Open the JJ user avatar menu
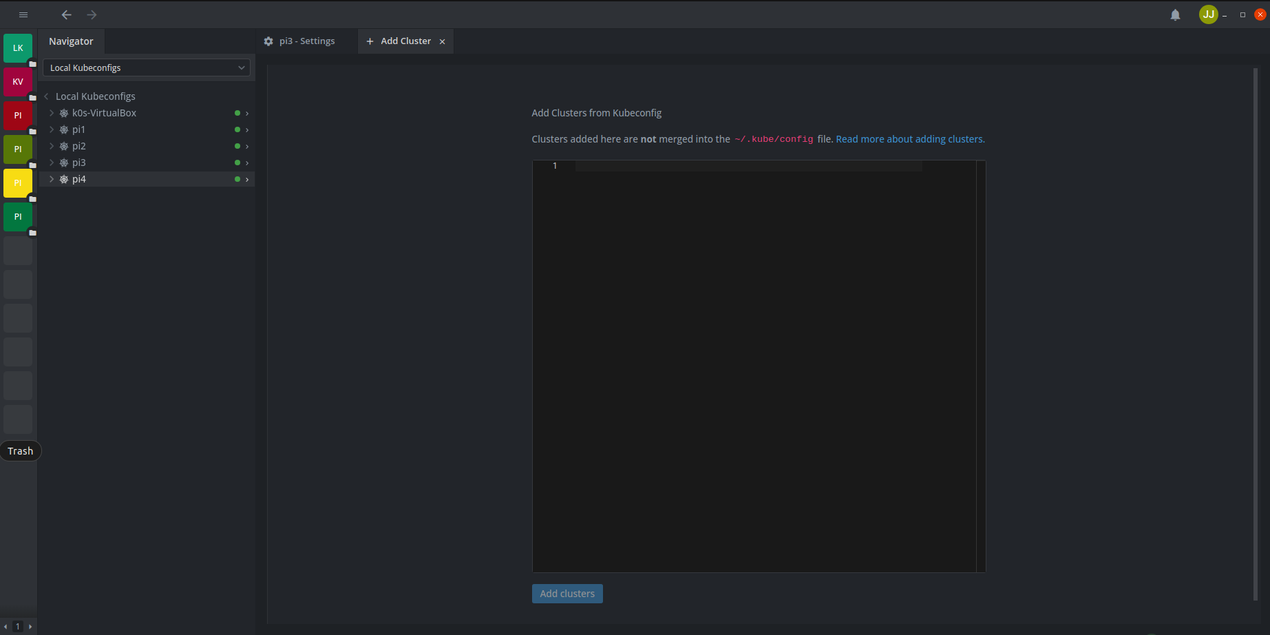Viewport: 1270px width, 635px height. coord(1208,15)
